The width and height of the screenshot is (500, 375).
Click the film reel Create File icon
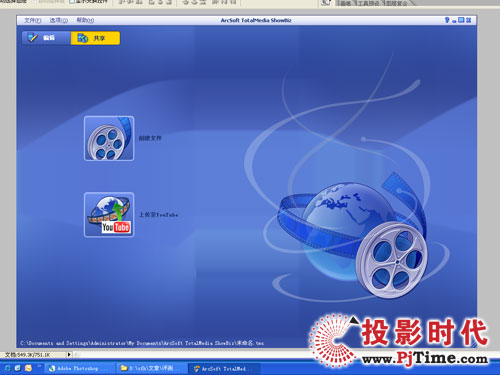[x=109, y=138]
